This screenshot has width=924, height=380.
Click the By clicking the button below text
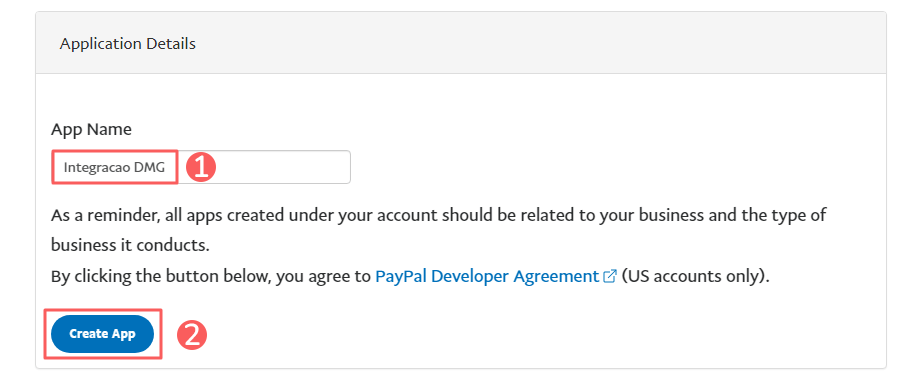point(211,276)
